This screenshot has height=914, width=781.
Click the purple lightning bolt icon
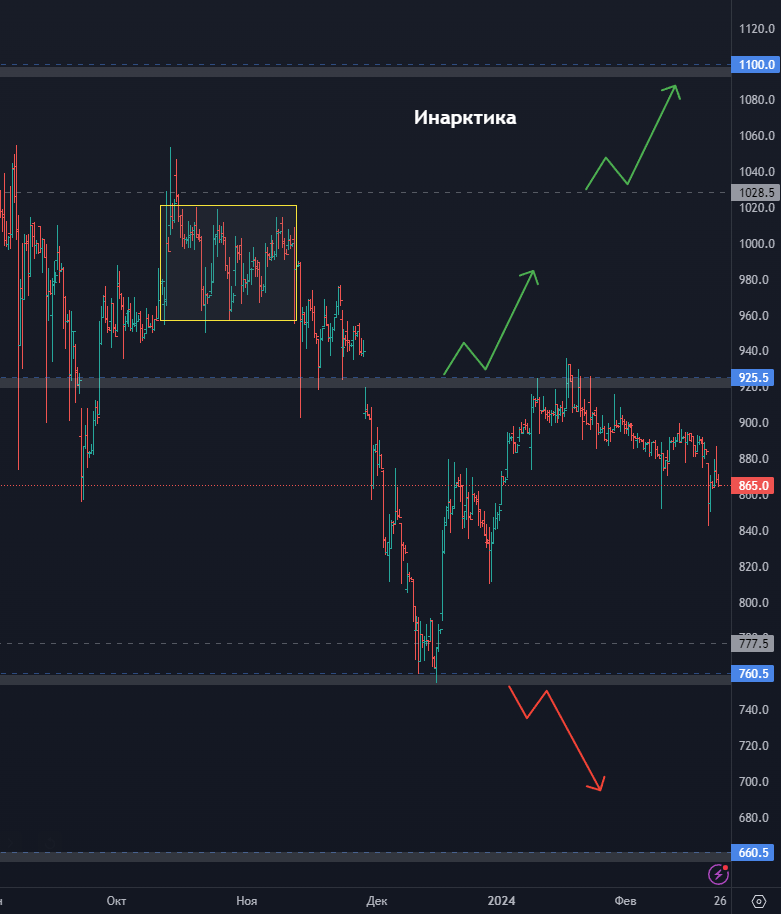pyautogui.click(x=718, y=875)
